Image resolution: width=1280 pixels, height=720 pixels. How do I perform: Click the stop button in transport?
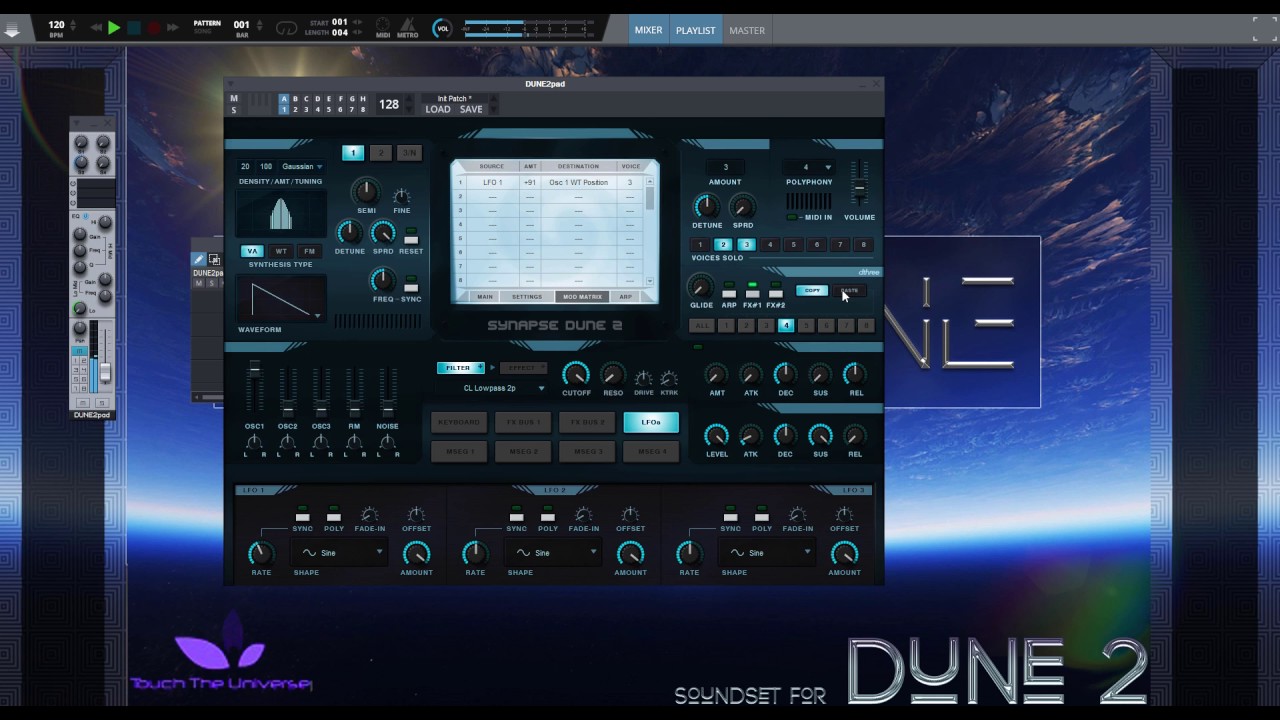134,28
